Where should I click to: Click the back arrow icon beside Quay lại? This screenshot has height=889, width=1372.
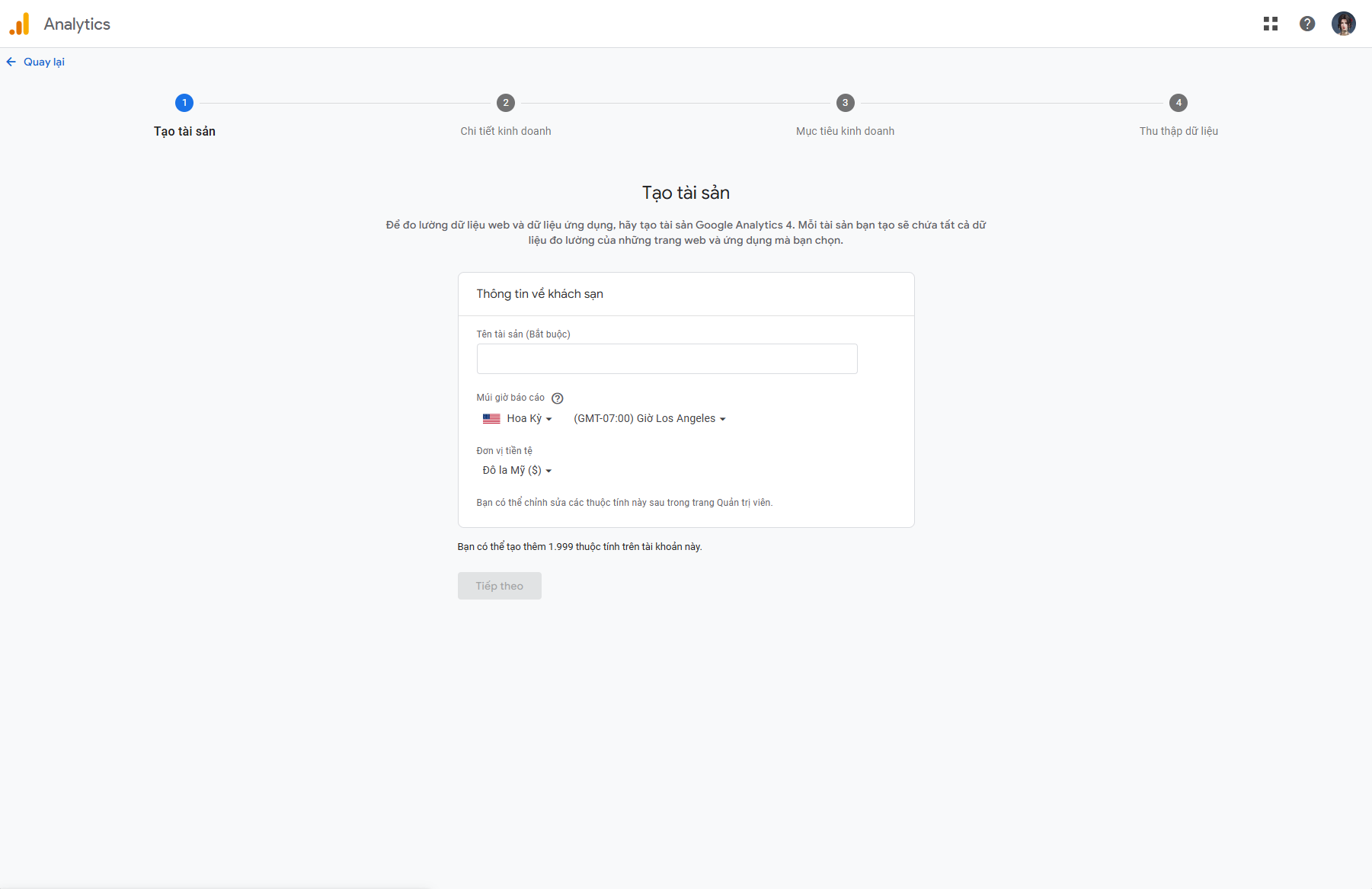click(x=11, y=62)
